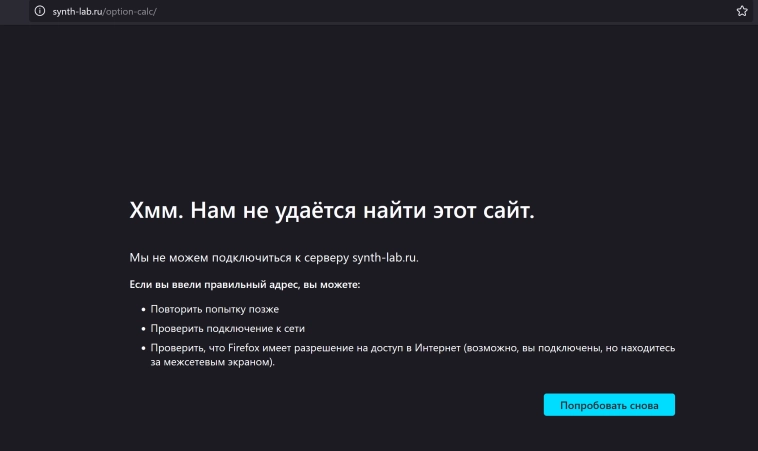Viewport: 758px width, 451px height.
Task: Click the site information icon in address bar
Action: [40, 11]
